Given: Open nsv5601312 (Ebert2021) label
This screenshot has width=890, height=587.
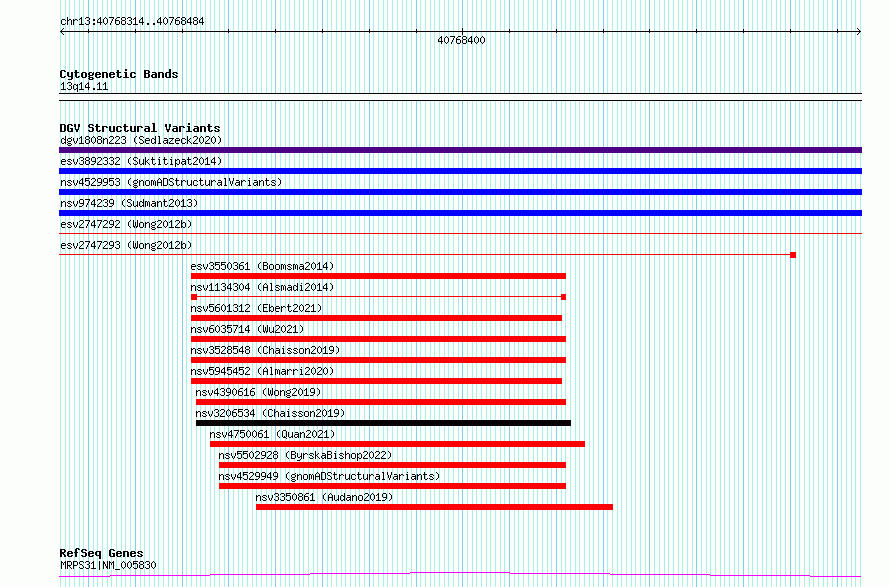Looking at the screenshot, I should pyautogui.click(x=256, y=308).
